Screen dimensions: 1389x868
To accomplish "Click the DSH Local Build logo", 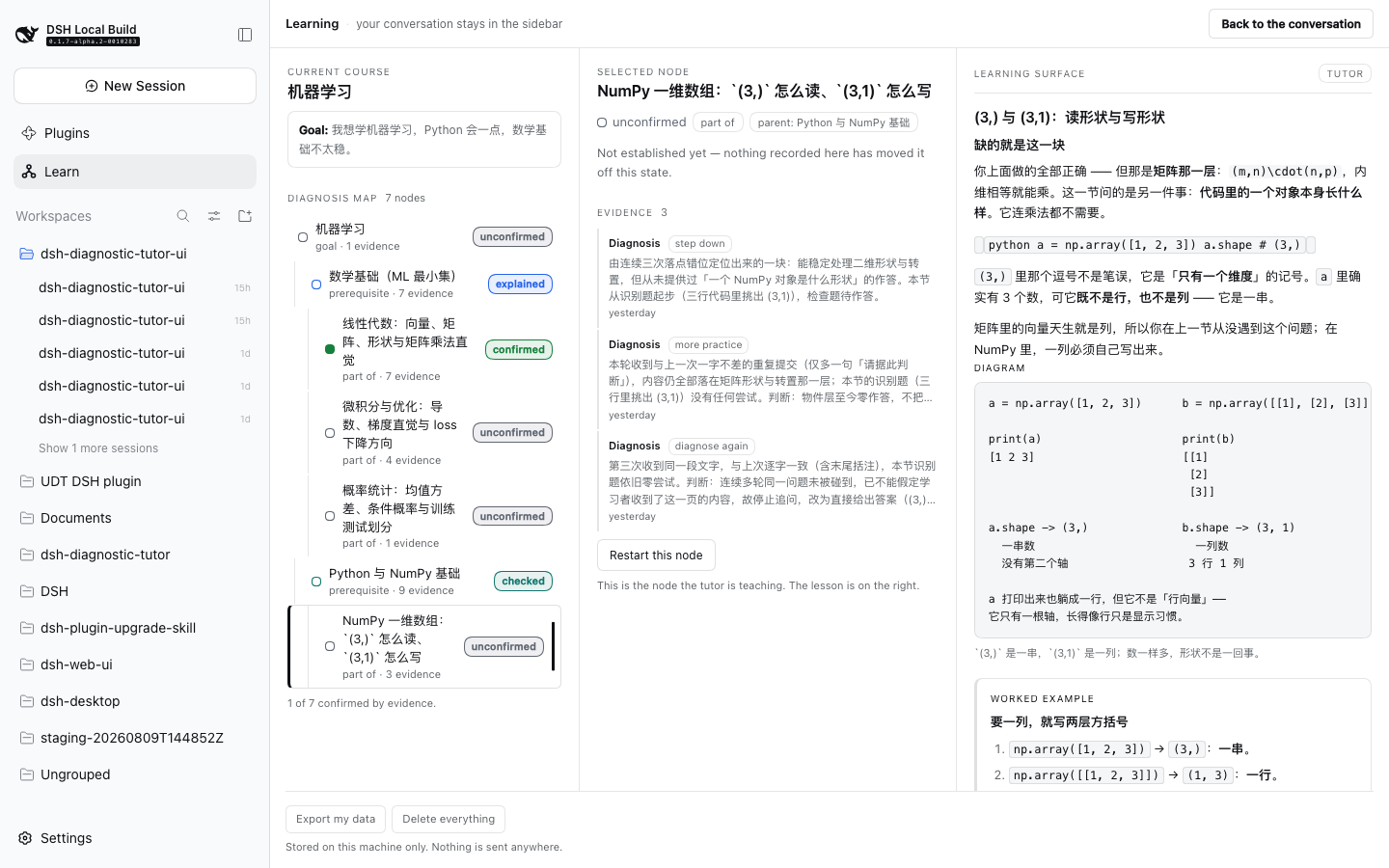I will tap(27, 35).
